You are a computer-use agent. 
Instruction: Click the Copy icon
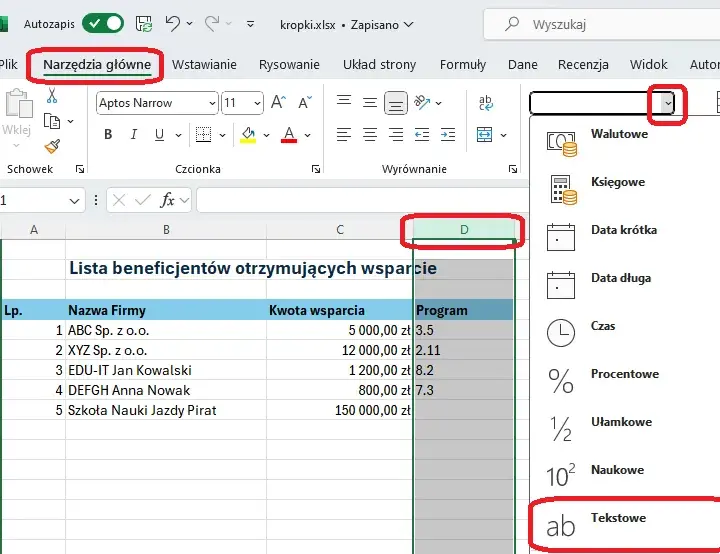click(x=52, y=121)
